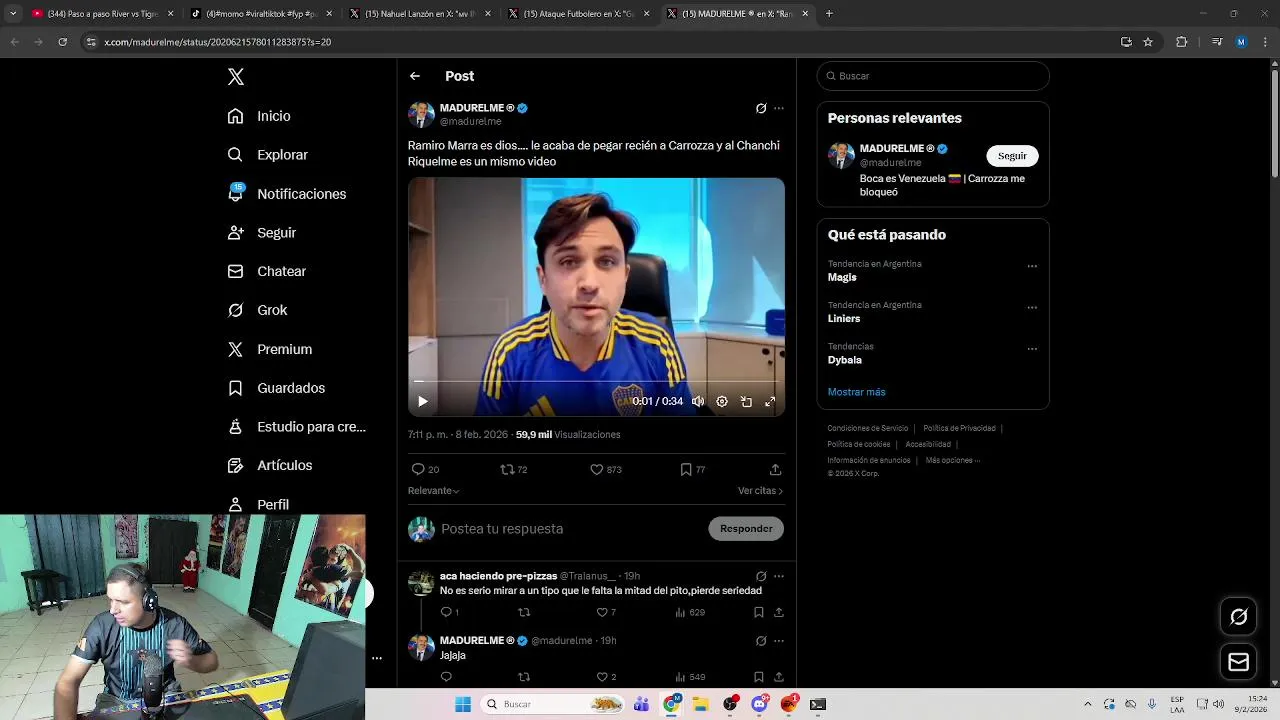
Task: Open Artículos in the sidebar
Action: coord(269,466)
